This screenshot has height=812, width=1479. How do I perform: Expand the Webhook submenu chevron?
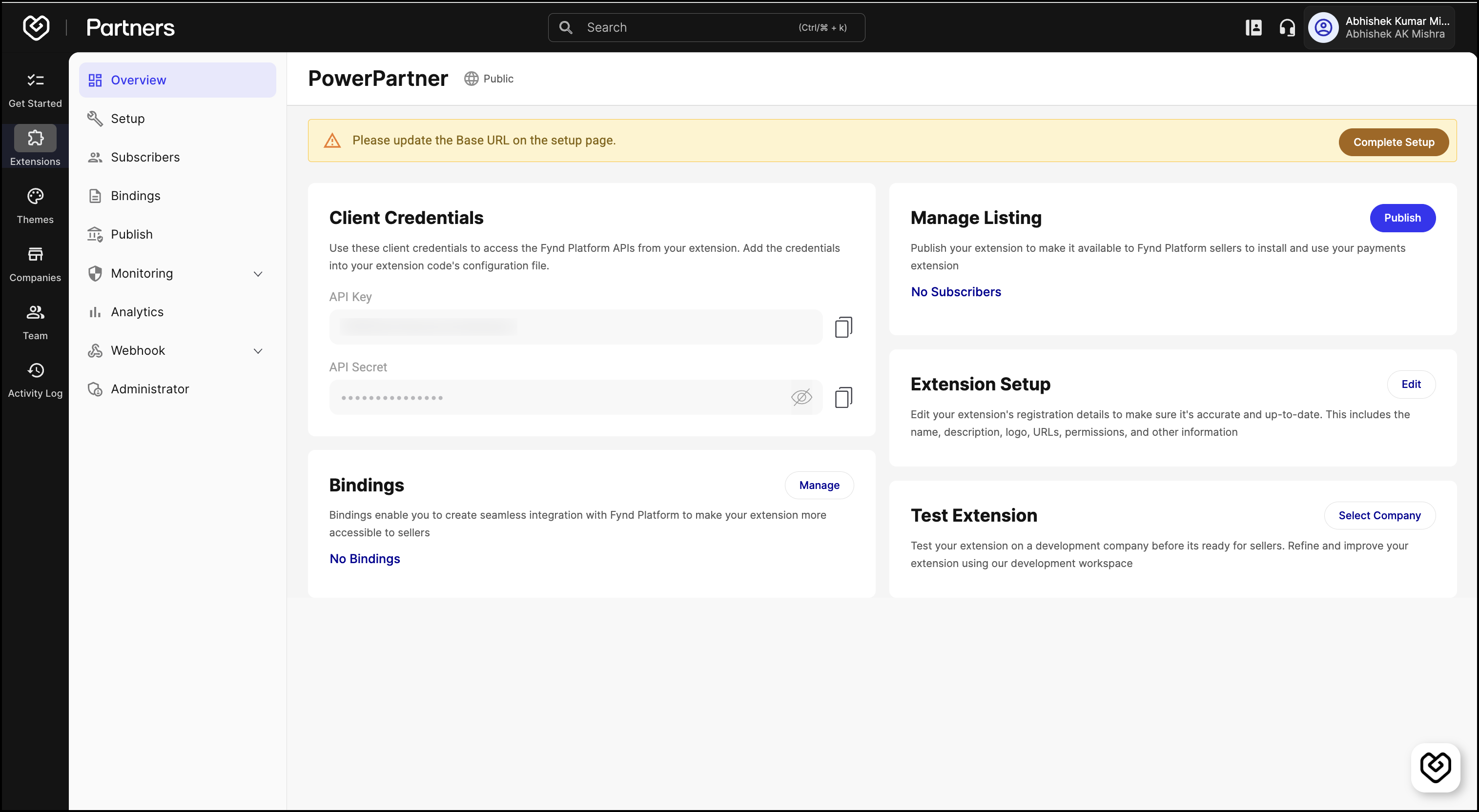click(x=258, y=351)
